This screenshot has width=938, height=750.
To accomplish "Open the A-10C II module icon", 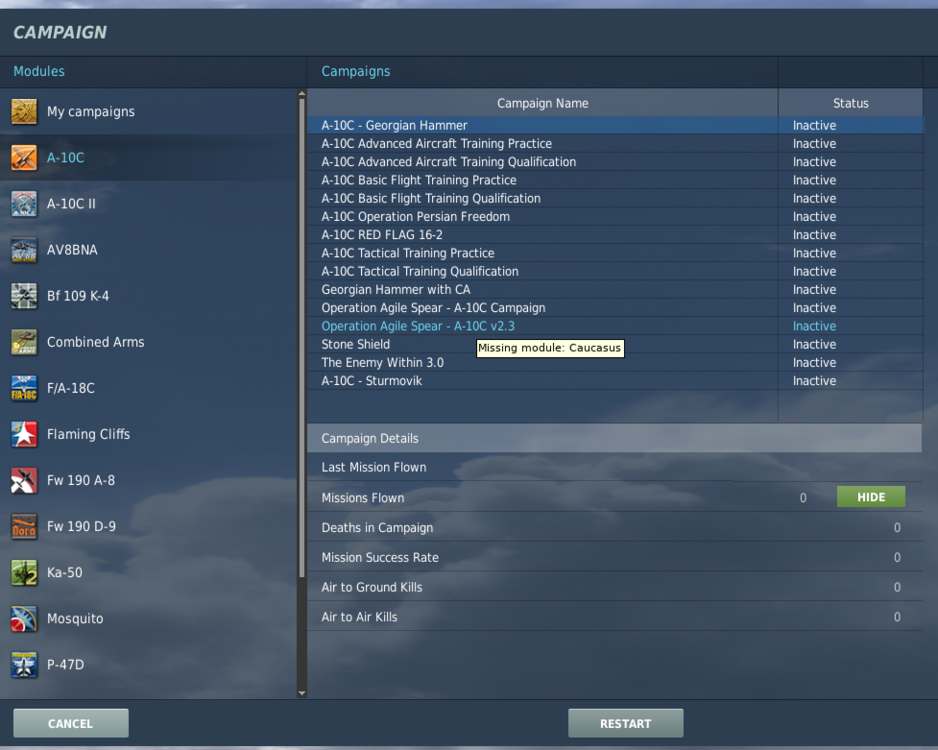I will [24, 204].
